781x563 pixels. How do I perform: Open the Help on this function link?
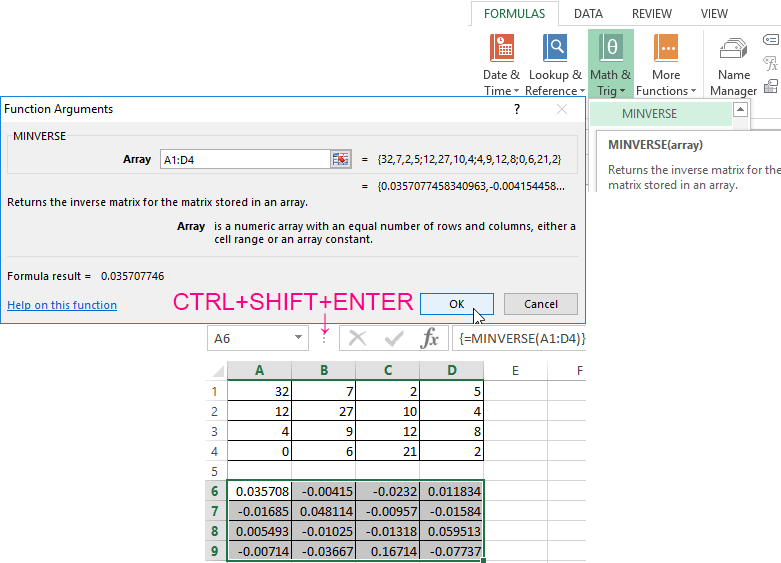(x=62, y=305)
